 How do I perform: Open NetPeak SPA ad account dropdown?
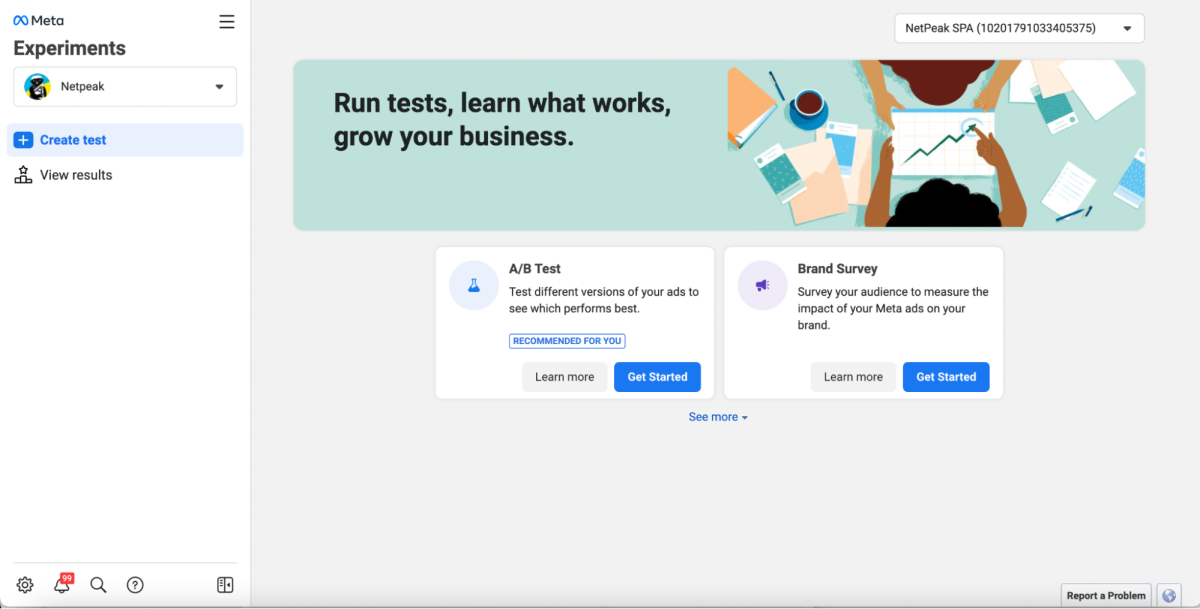tap(1019, 28)
